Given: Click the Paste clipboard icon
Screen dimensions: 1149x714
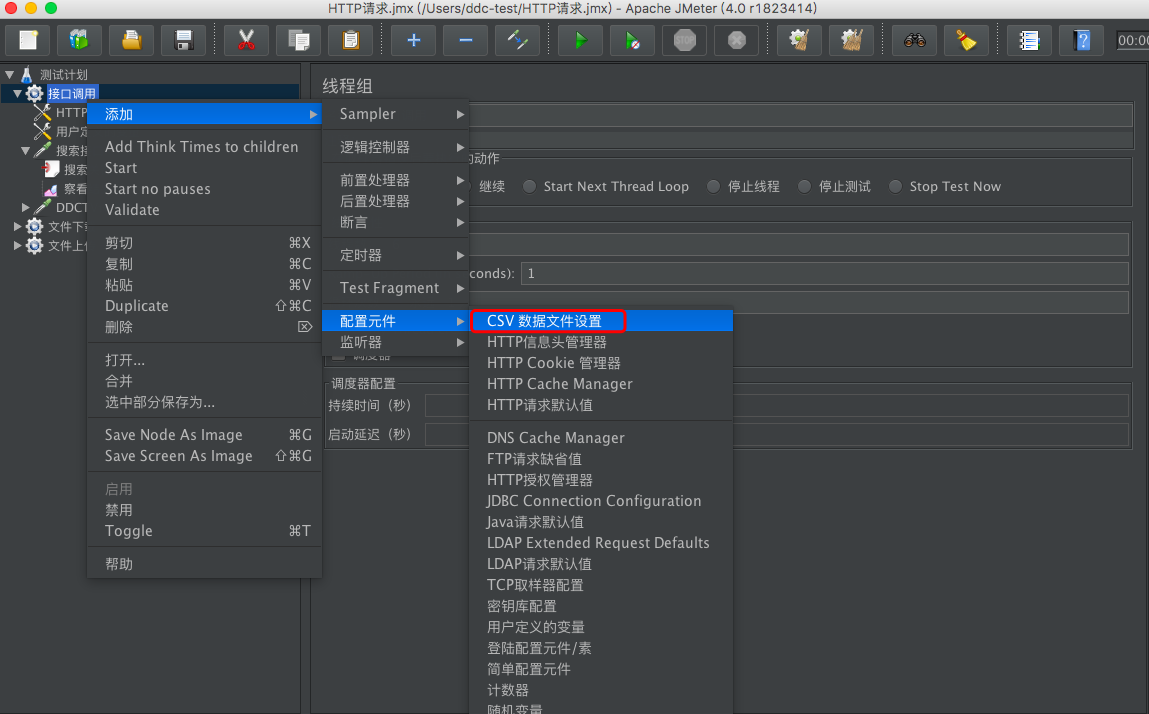Looking at the screenshot, I should pyautogui.click(x=350, y=40).
